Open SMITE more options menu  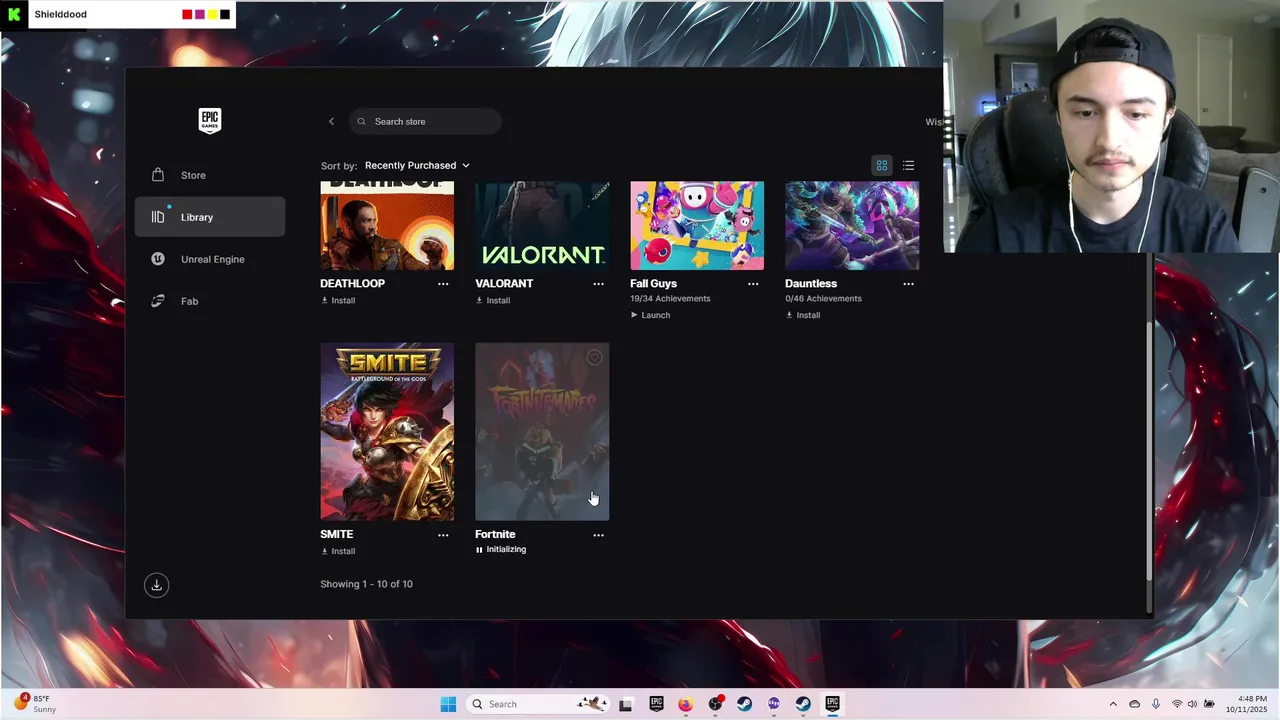(443, 535)
